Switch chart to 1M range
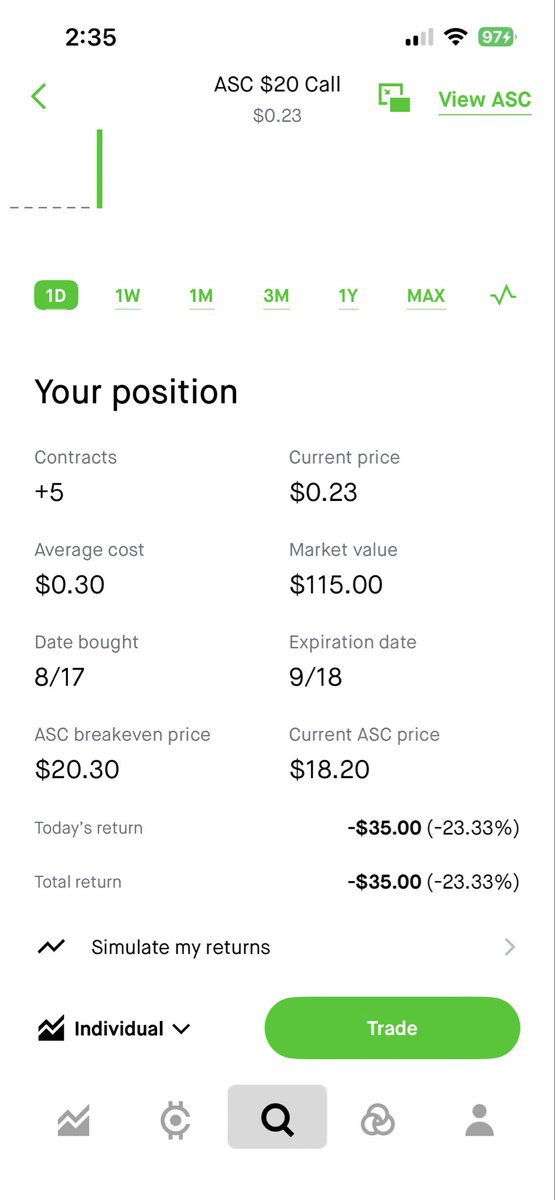The height and width of the screenshot is (1200, 555). pyautogui.click(x=201, y=296)
